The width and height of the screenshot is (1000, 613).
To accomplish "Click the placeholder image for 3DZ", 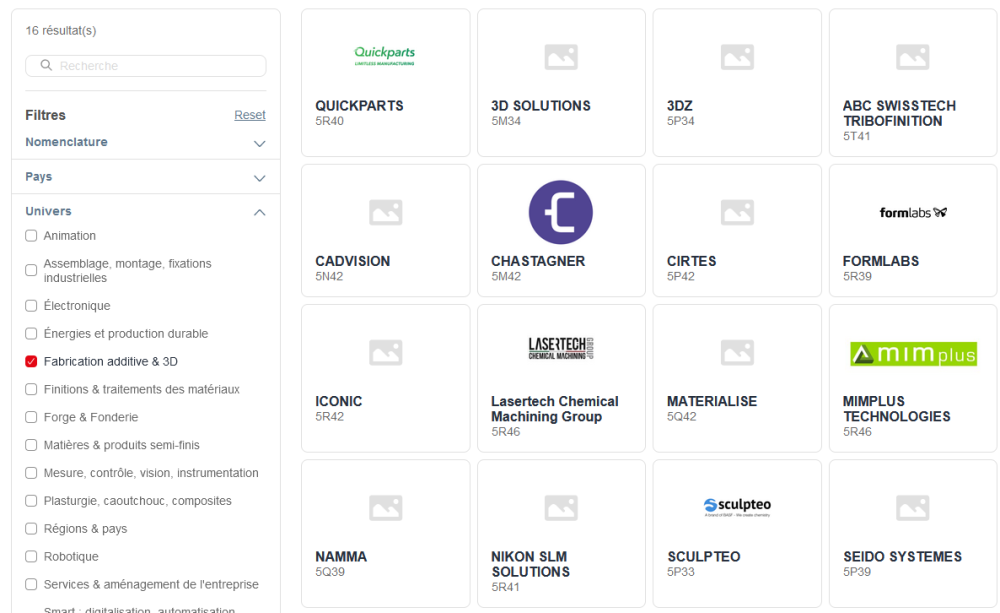I will [737, 57].
